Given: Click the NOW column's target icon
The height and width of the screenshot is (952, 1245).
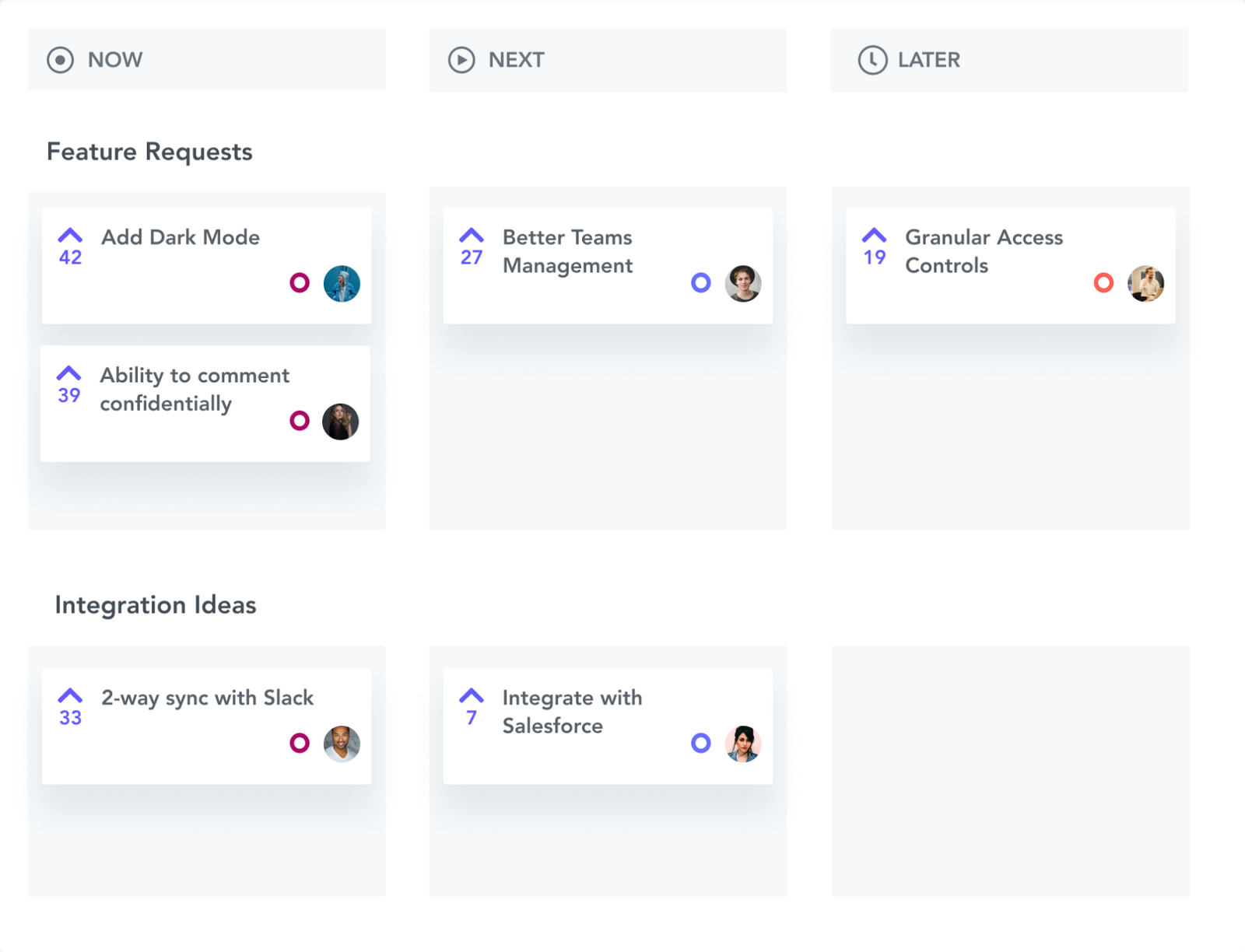Looking at the screenshot, I should [61, 60].
